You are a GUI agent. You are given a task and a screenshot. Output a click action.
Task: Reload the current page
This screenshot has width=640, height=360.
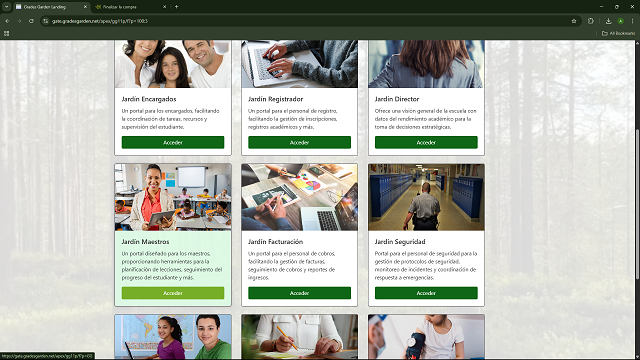click(x=31, y=21)
